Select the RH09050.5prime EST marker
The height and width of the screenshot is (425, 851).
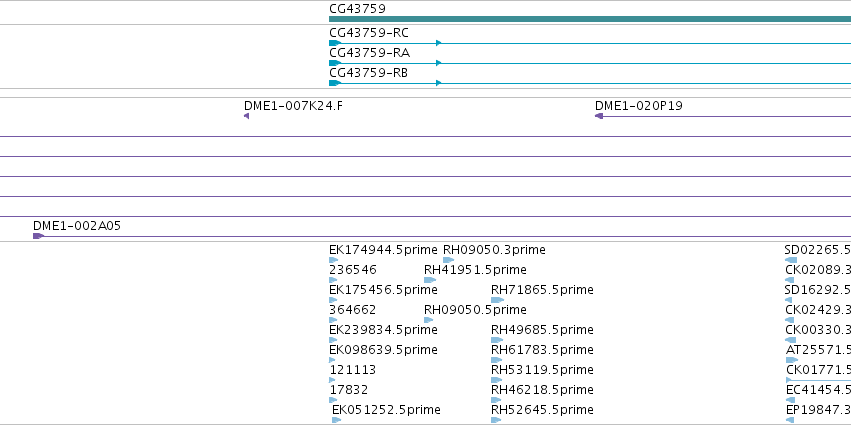pos(429,320)
